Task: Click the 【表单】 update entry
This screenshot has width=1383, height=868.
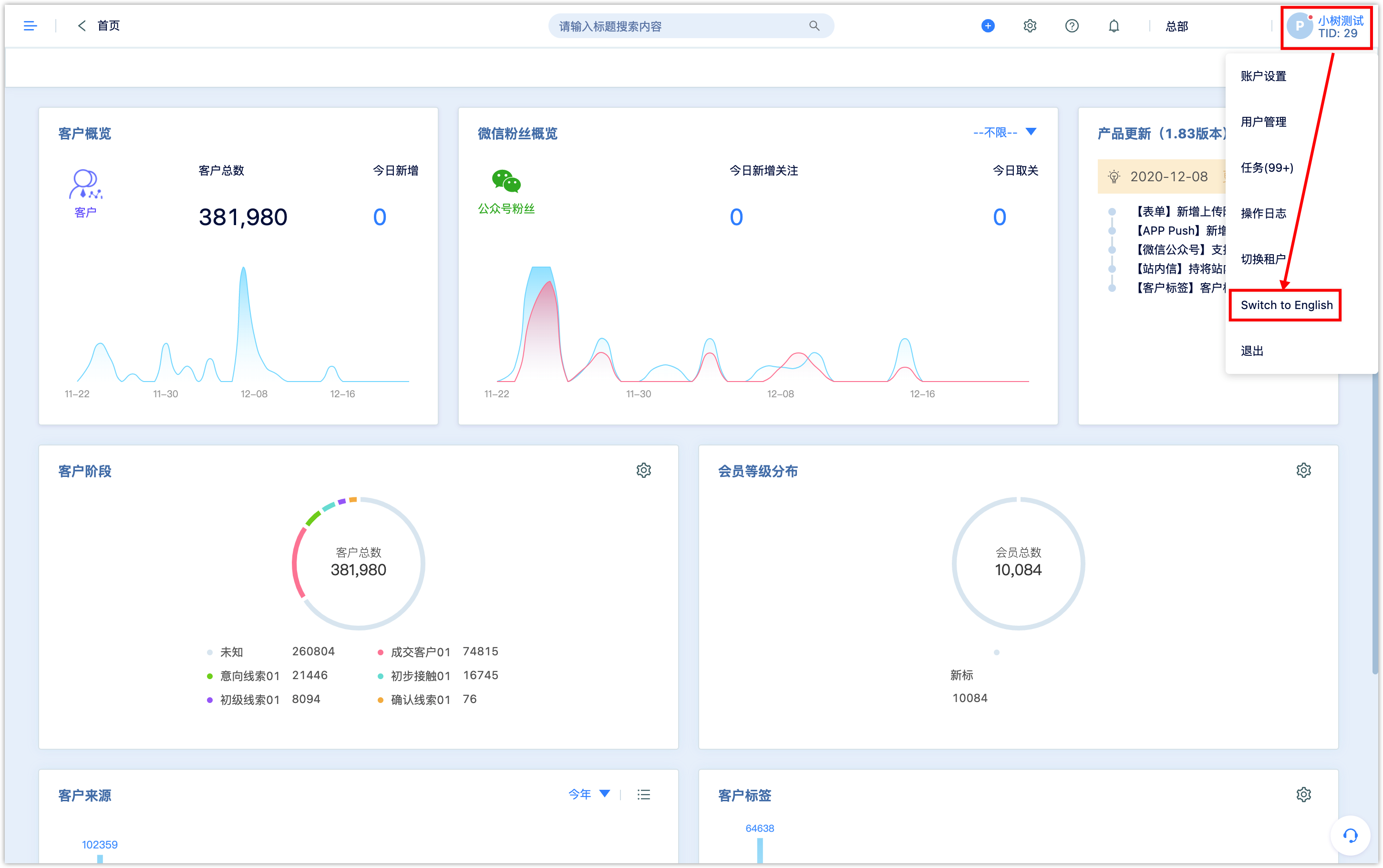Action: (x=1179, y=212)
